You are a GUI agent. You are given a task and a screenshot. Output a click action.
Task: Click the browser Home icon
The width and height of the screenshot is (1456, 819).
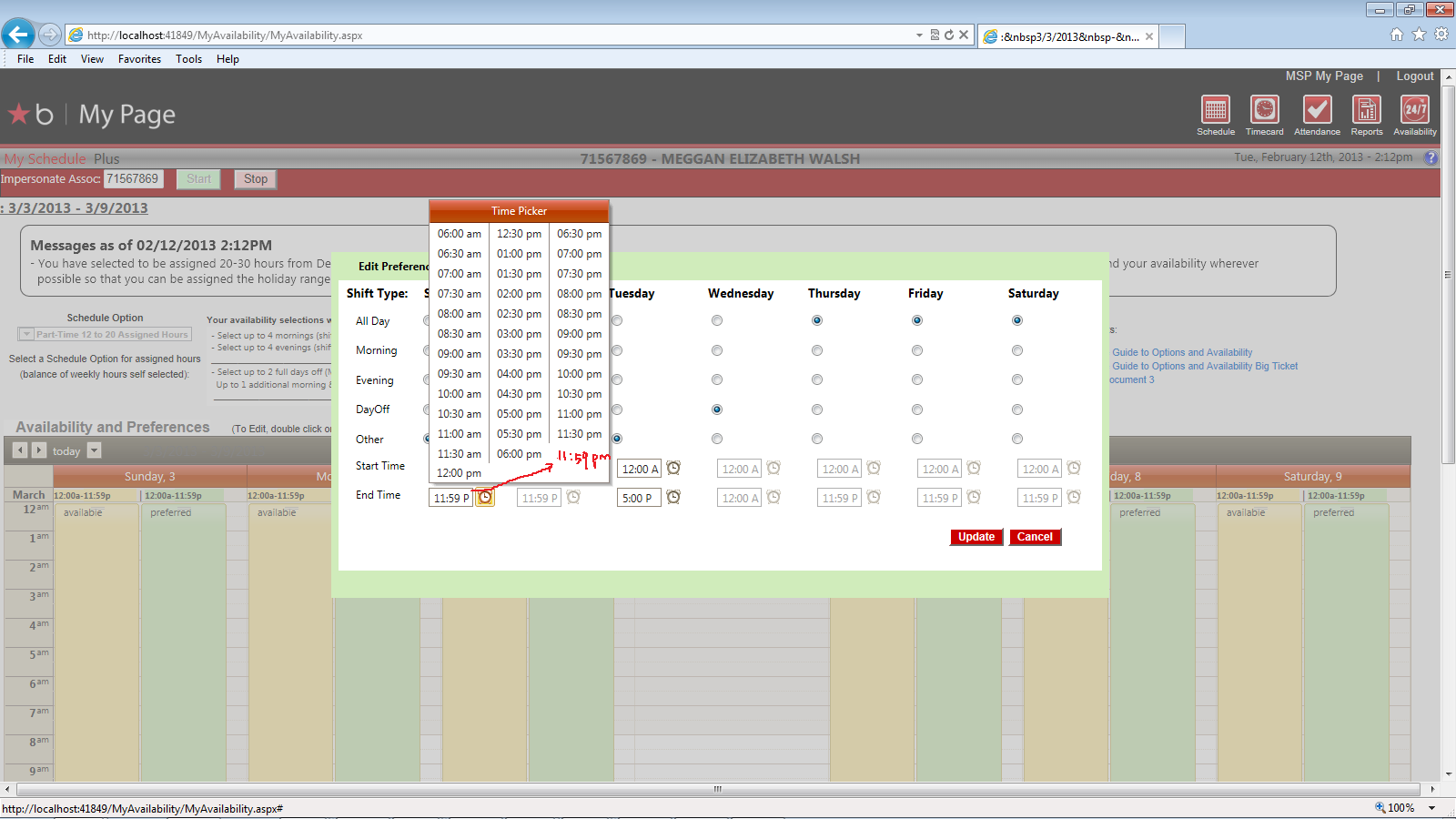coord(1397,35)
